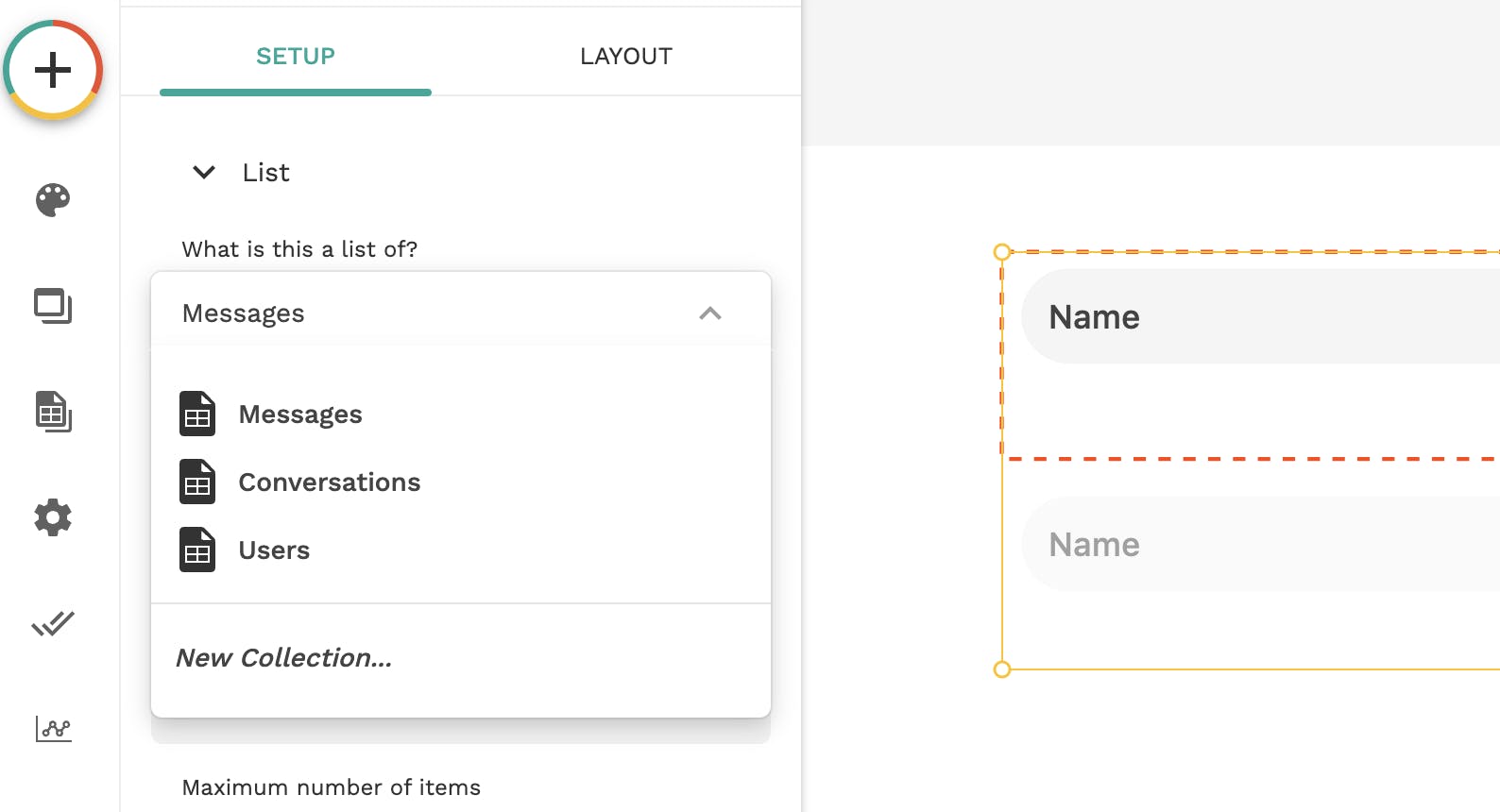The width and height of the screenshot is (1500, 812).
Task: Click the add component plus button
Action: (x=53, y=70)
